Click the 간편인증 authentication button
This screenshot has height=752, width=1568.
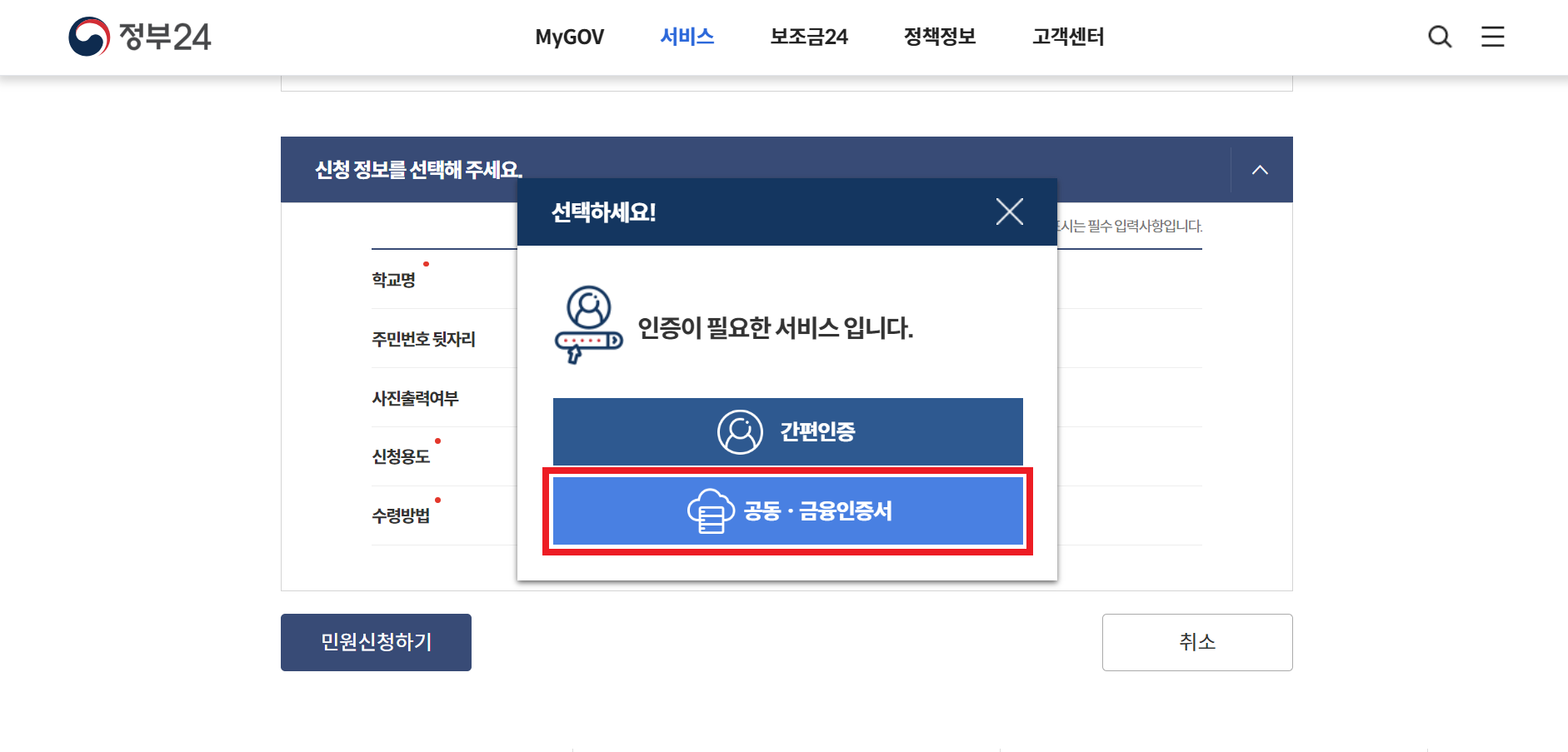coord(786,431)
